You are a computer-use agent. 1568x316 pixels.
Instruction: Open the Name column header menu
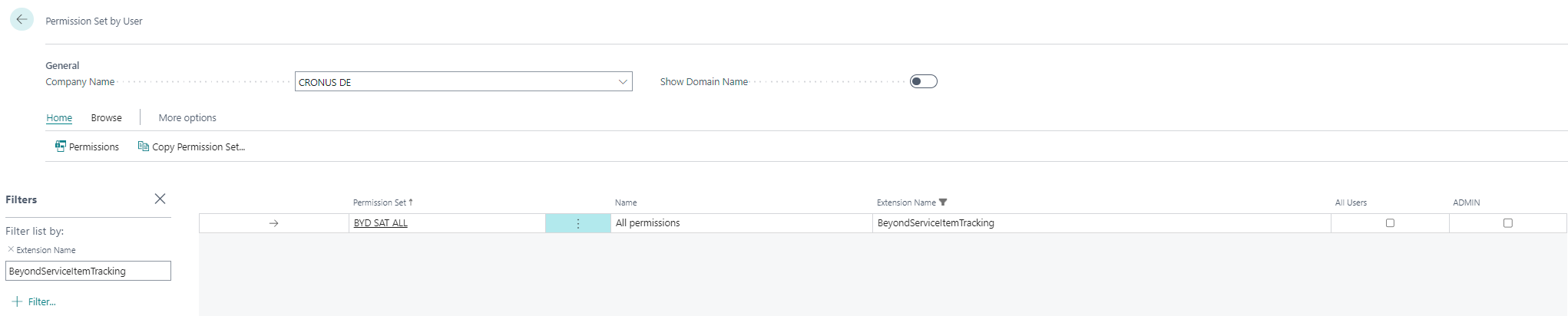point(626,202)
